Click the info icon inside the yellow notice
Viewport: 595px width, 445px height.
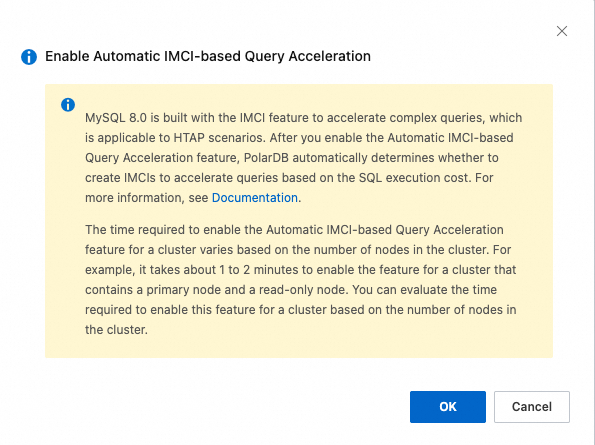pos(68,105)
